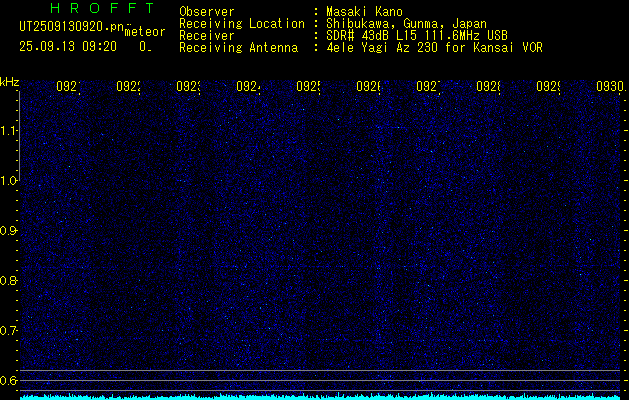Click the green HROFFT title text
This screenshot has width=629, height=400.
pyautogui.click(x=102, y=8)
